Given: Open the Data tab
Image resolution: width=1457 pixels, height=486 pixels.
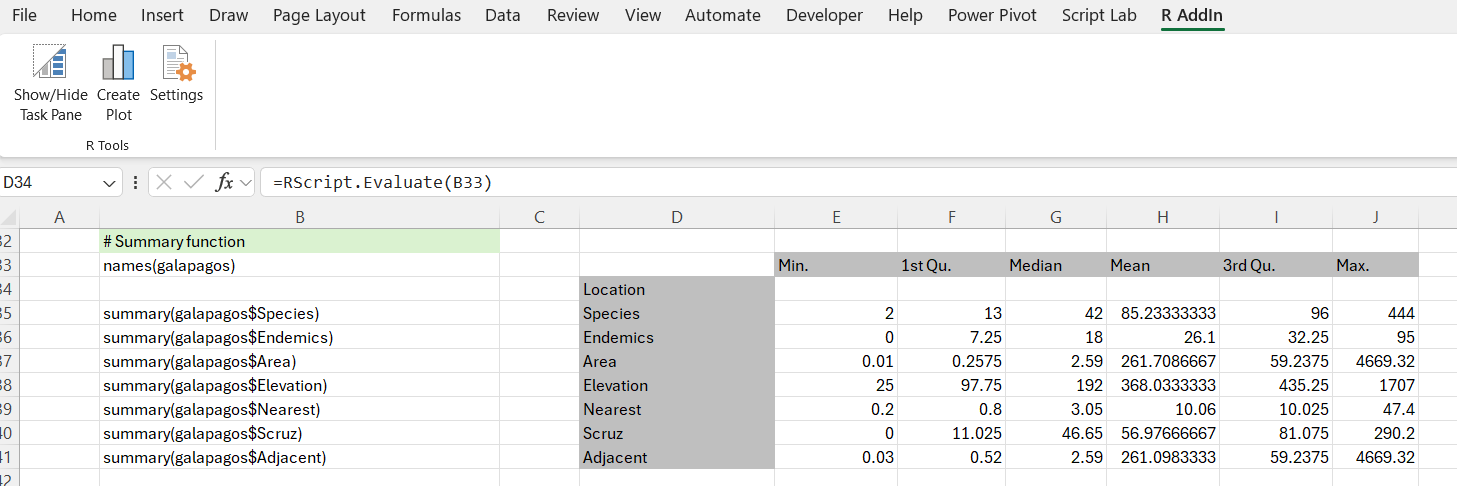Looking at the screenshot, I should click(503, 15).
